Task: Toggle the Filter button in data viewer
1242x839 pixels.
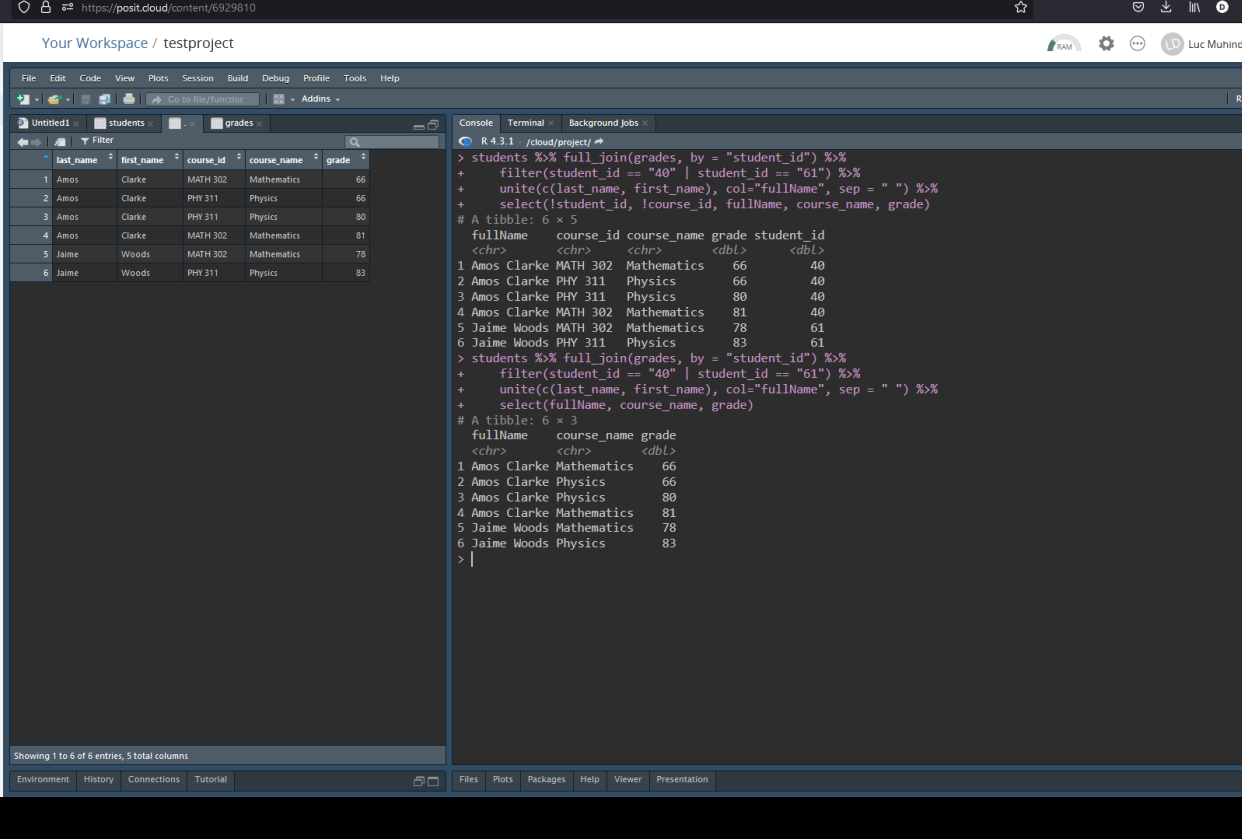Action: click(97, 141)
